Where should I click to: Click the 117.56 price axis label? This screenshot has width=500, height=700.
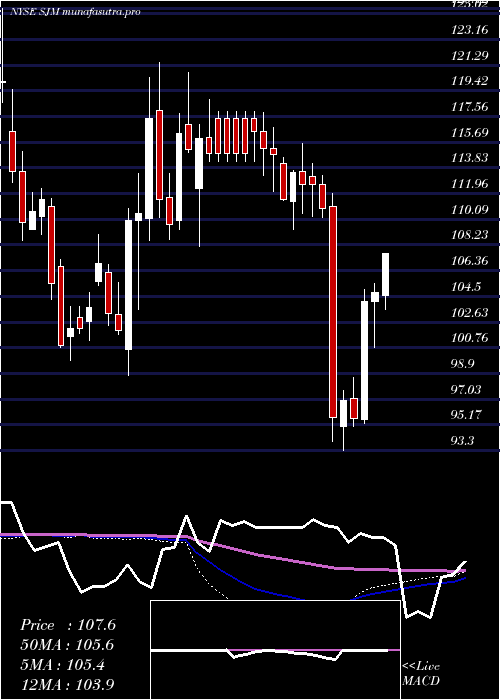(468, 108)
